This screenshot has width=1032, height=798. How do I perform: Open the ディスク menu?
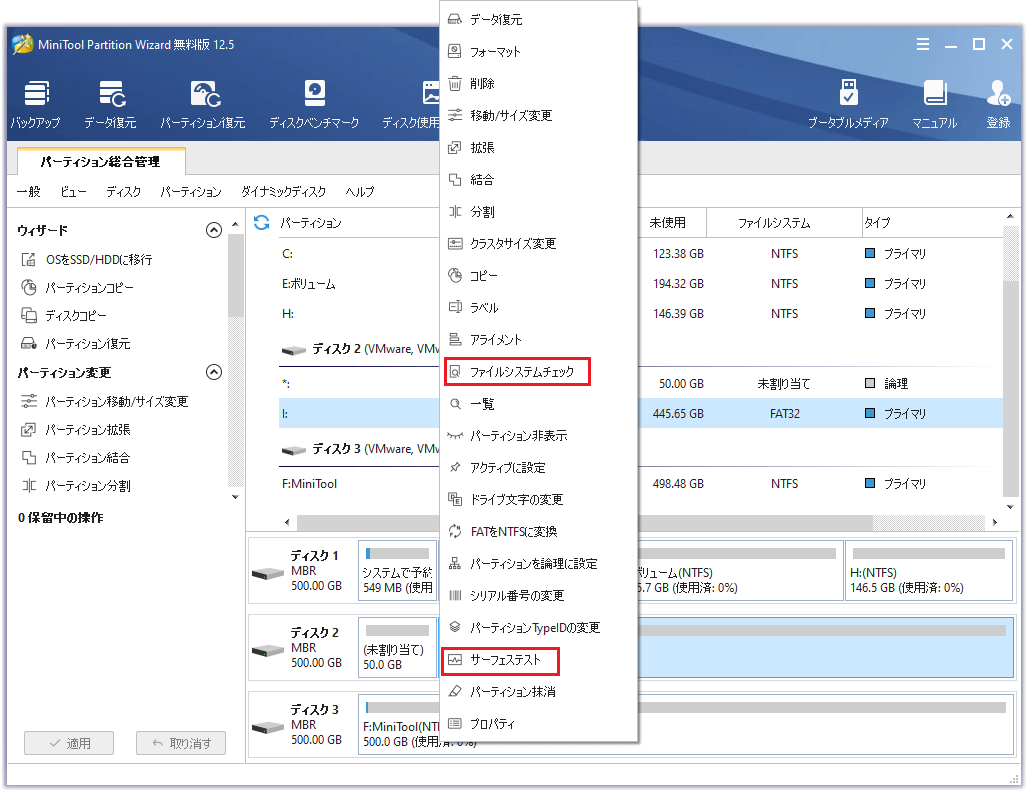(x=124, y=192)
